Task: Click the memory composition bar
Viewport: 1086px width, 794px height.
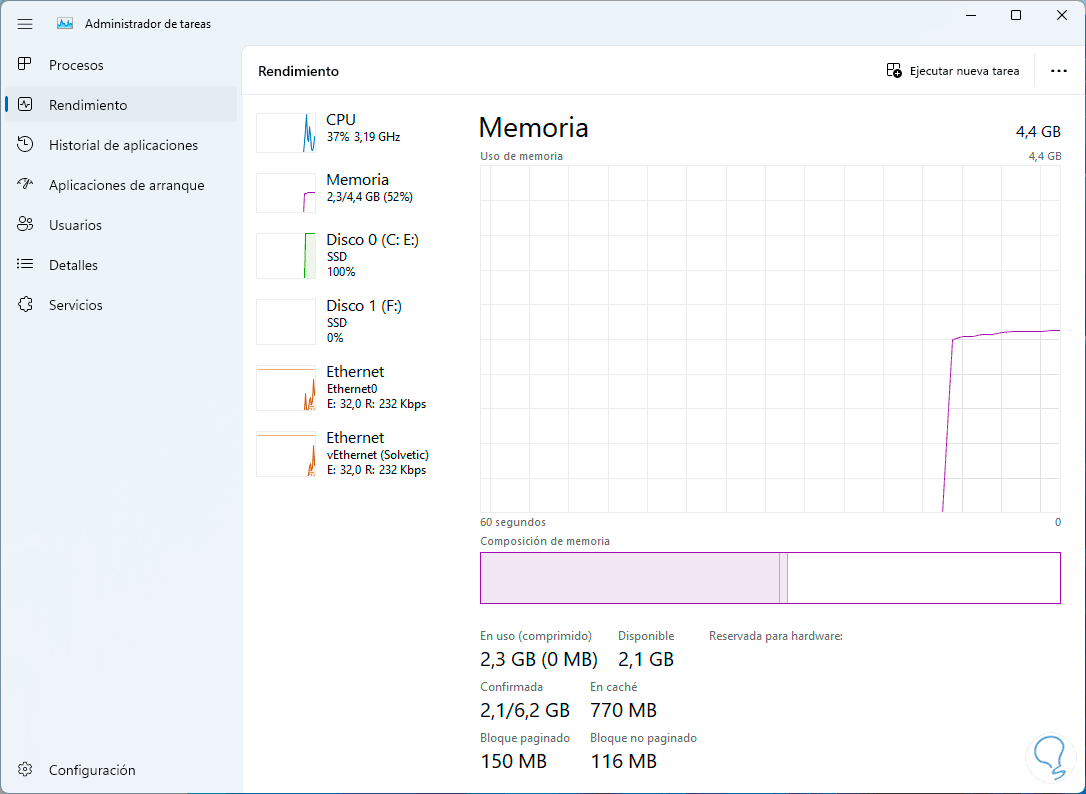Action: click(x=770, y=578)
